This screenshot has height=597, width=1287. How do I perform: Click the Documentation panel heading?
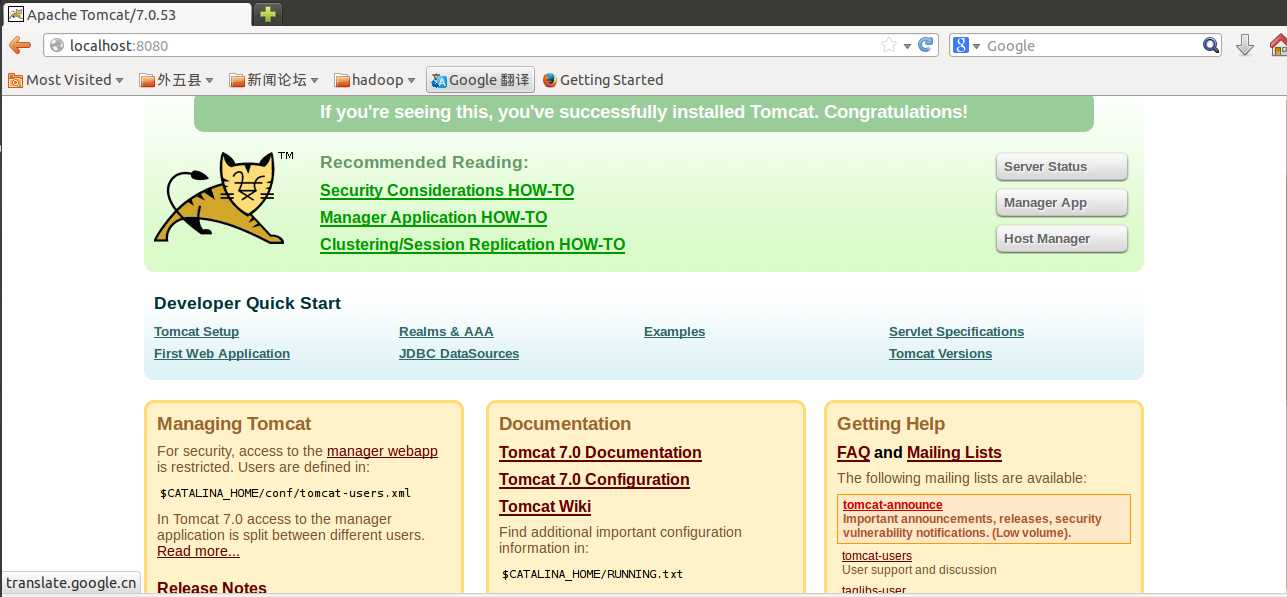(565, 424)
